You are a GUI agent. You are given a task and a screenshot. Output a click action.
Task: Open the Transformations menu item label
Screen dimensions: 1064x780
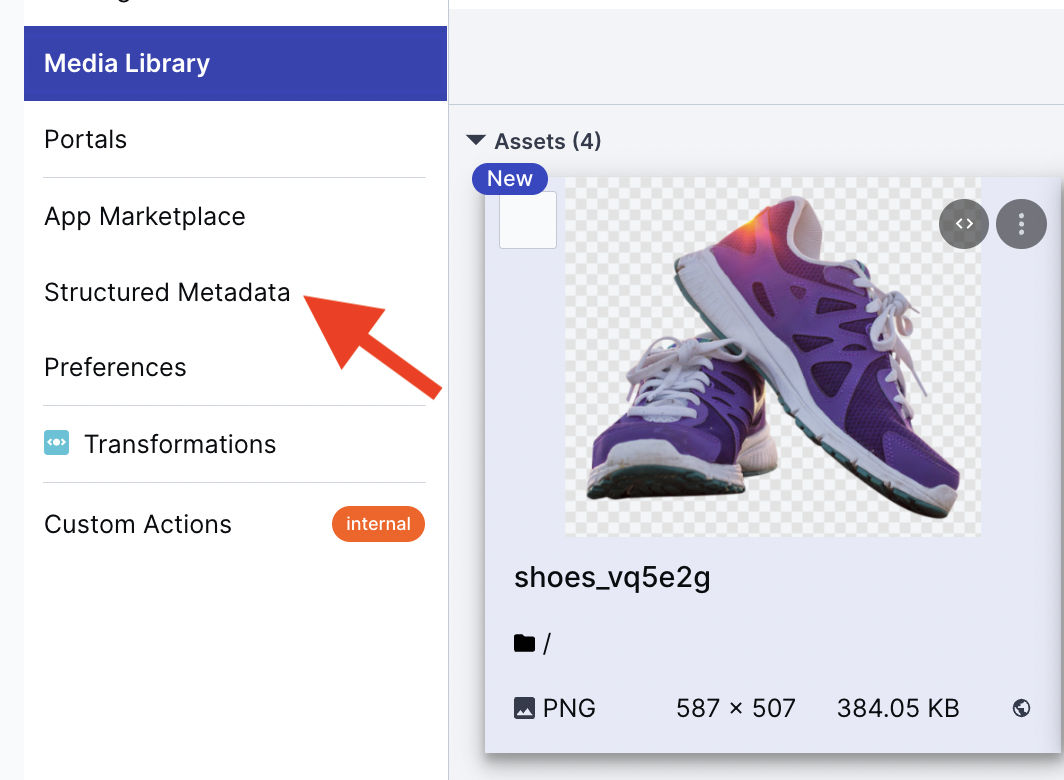180,444
